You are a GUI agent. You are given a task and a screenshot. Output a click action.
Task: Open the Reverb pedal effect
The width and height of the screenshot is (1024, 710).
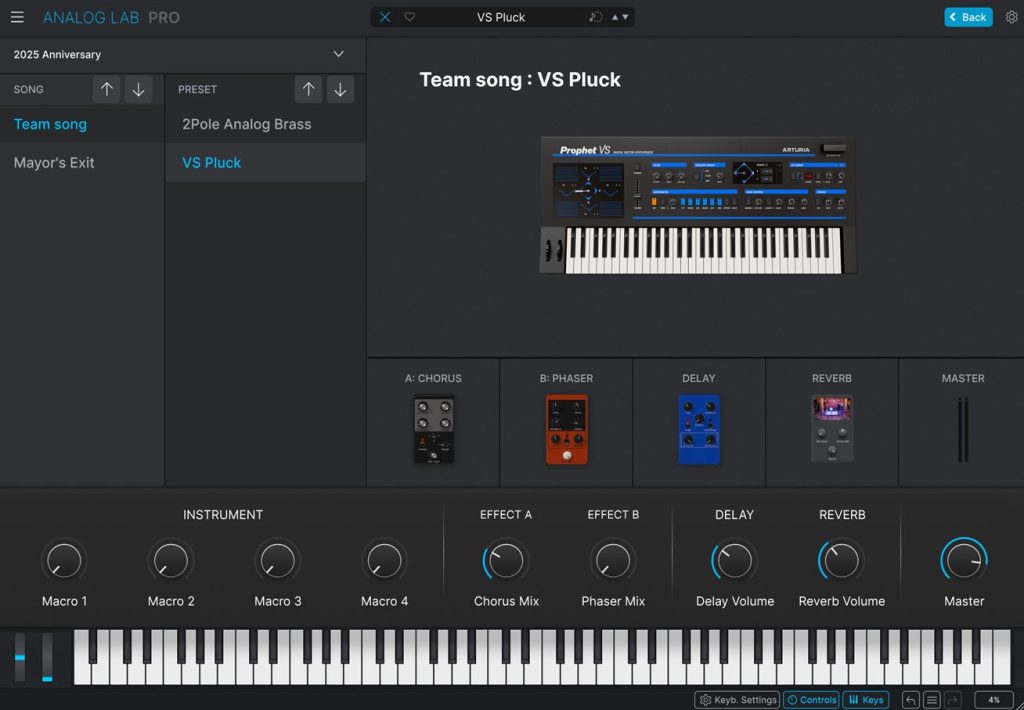pos(832,429)
